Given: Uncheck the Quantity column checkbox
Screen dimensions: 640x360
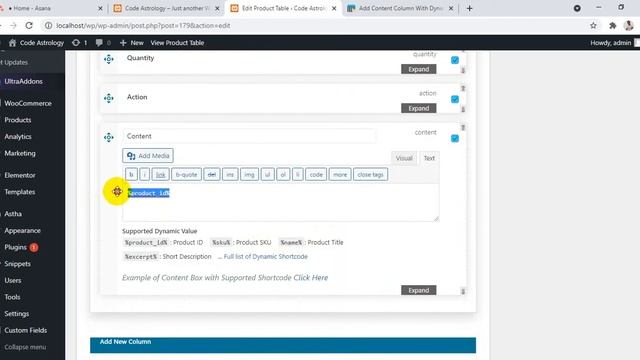Looking at the screenshot, I should click(x=455, y=60).
